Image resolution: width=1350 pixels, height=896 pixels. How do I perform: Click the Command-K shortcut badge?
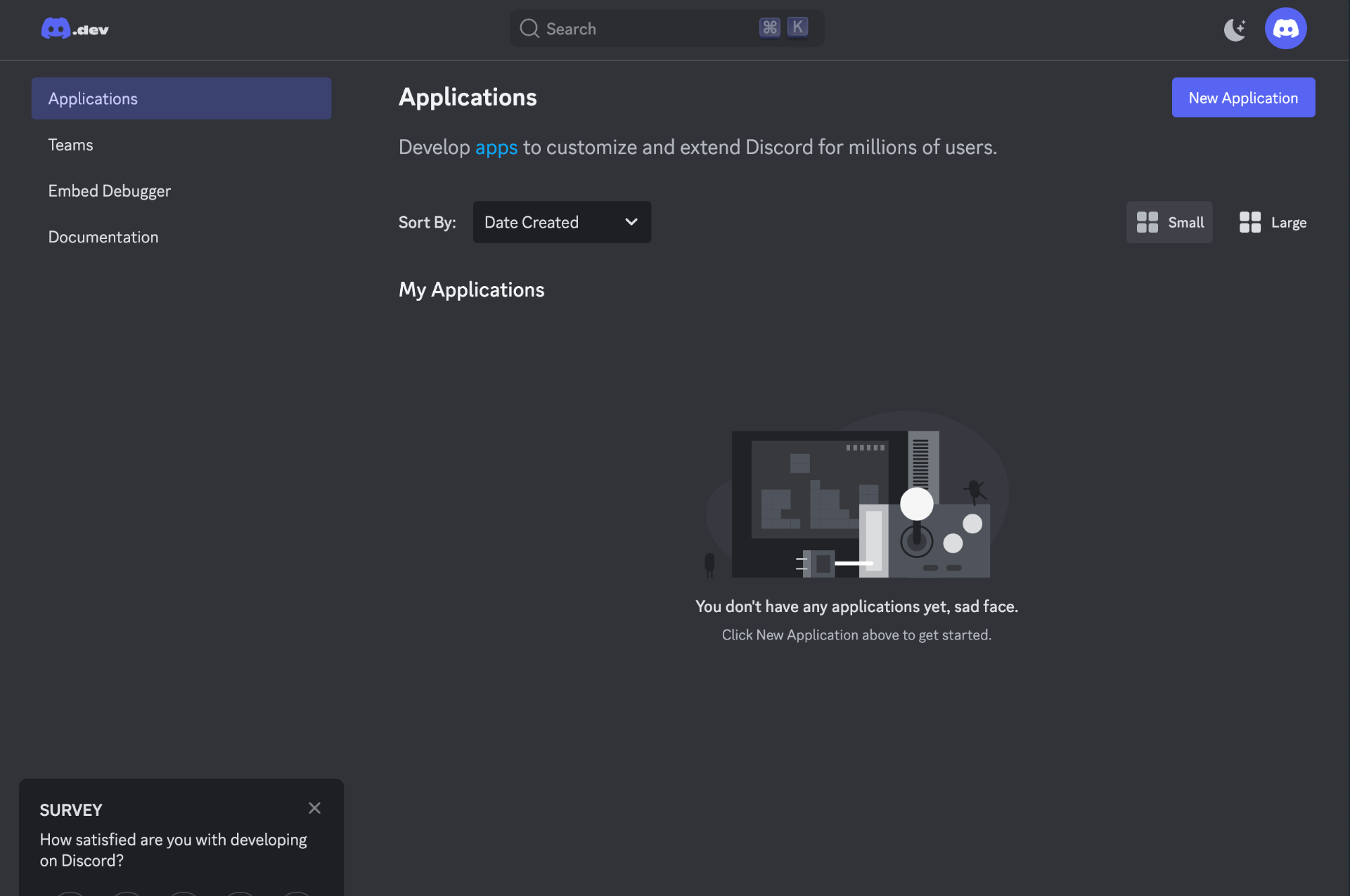point(783,27)
